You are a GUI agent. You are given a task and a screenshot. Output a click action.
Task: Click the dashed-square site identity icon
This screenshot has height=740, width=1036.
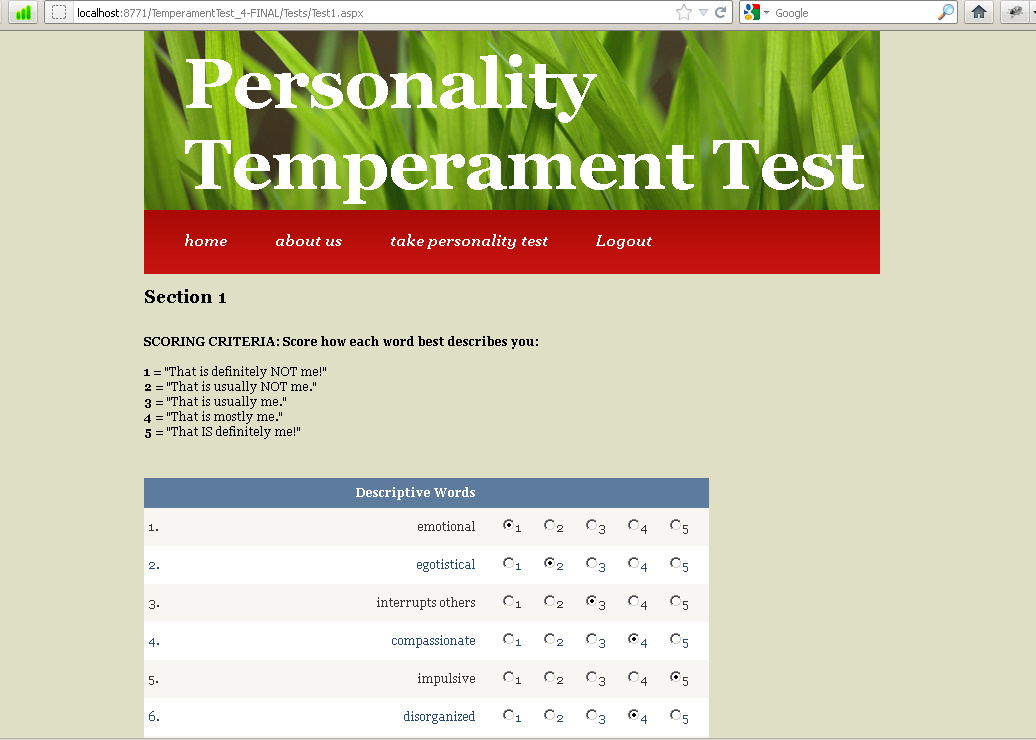(57, 12)
